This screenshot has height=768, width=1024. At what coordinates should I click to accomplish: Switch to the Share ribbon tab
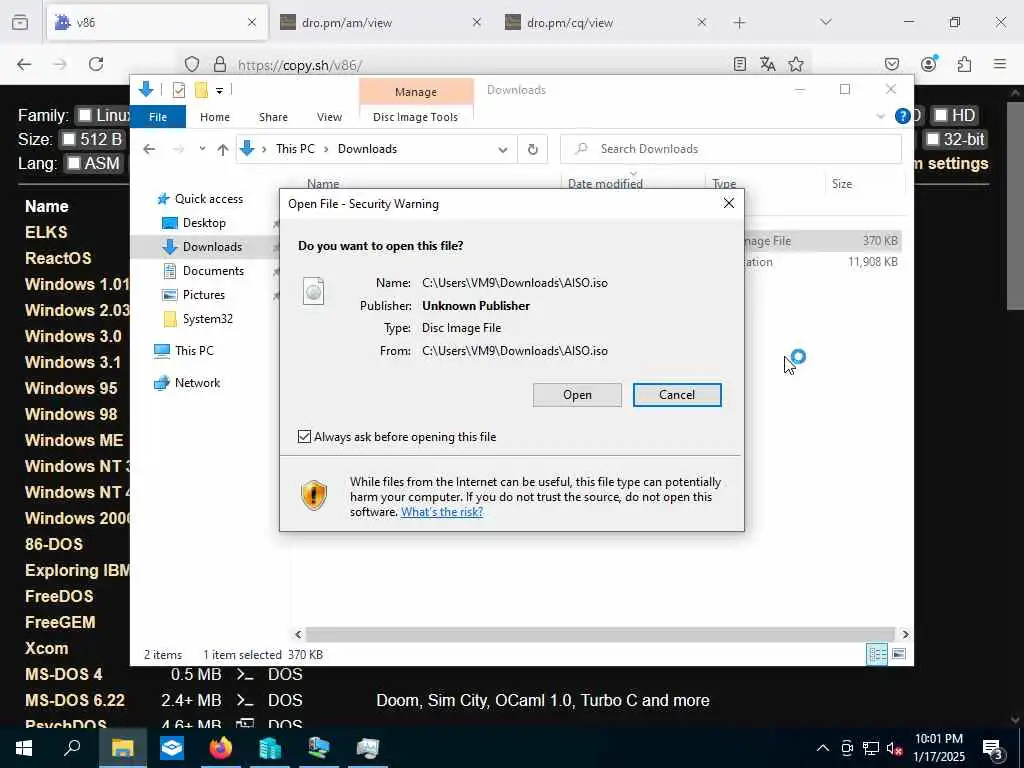273,117
